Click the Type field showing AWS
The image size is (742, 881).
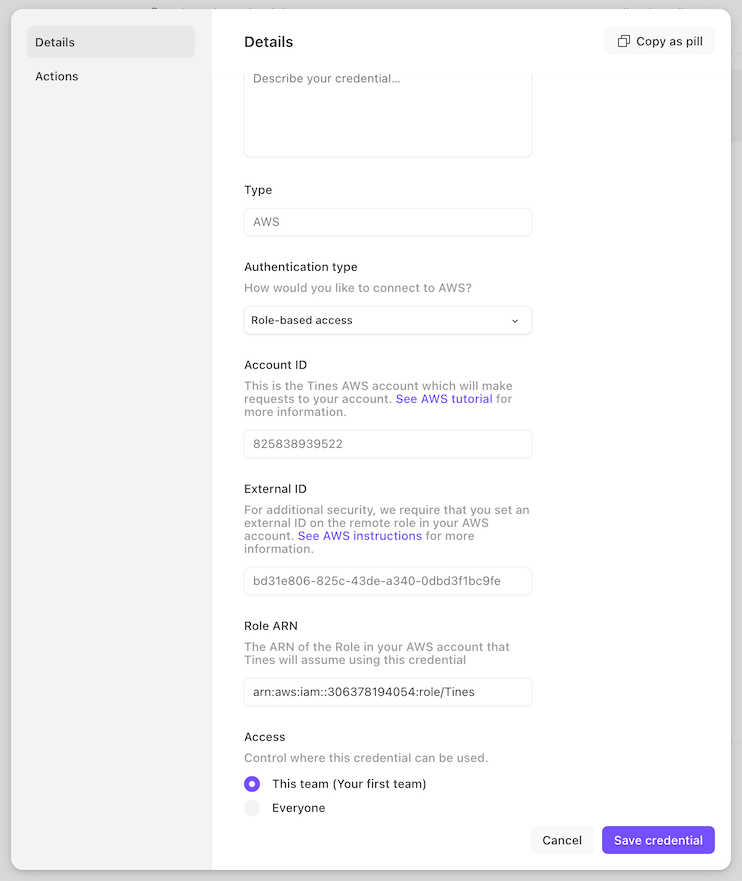[388, 222]
